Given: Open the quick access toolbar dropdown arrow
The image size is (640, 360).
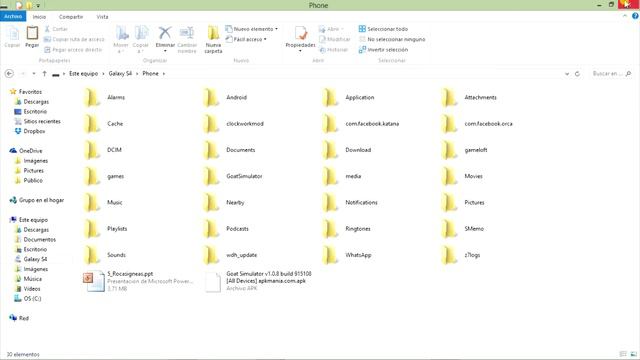Looking at the screenshot, I should (x=38, y=6).
